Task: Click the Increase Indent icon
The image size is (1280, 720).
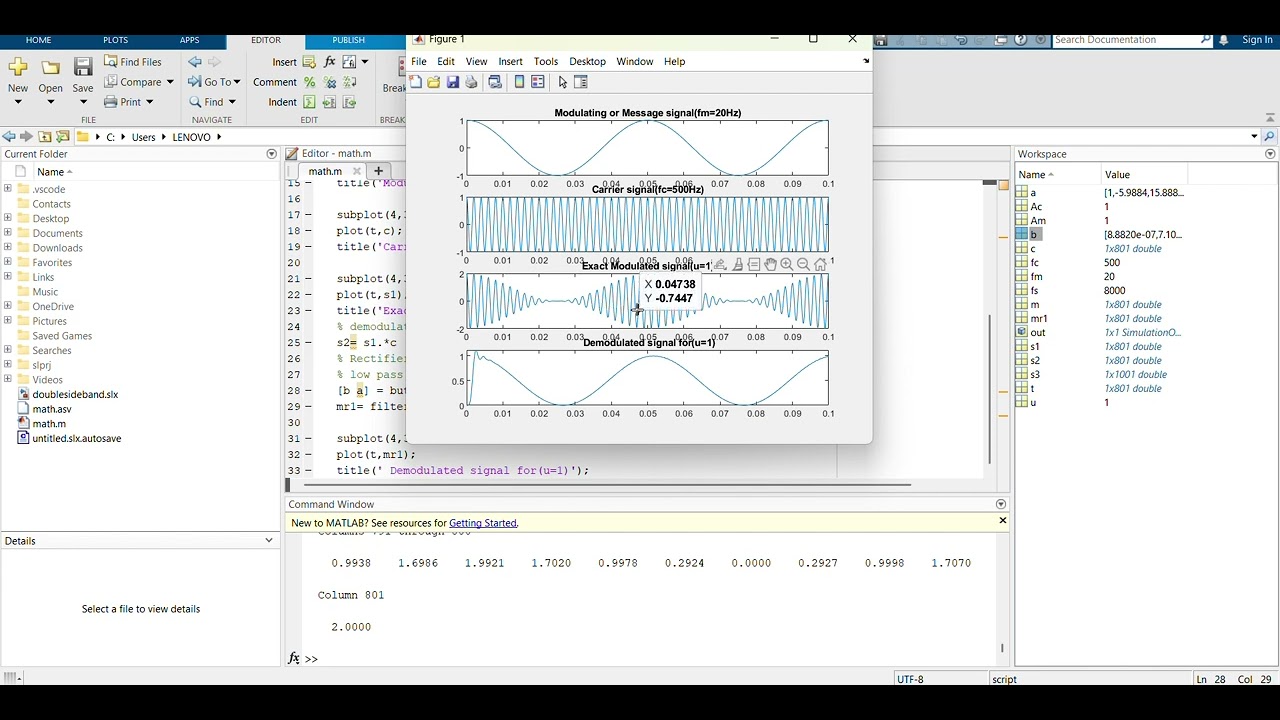Action: pos(330,102)
